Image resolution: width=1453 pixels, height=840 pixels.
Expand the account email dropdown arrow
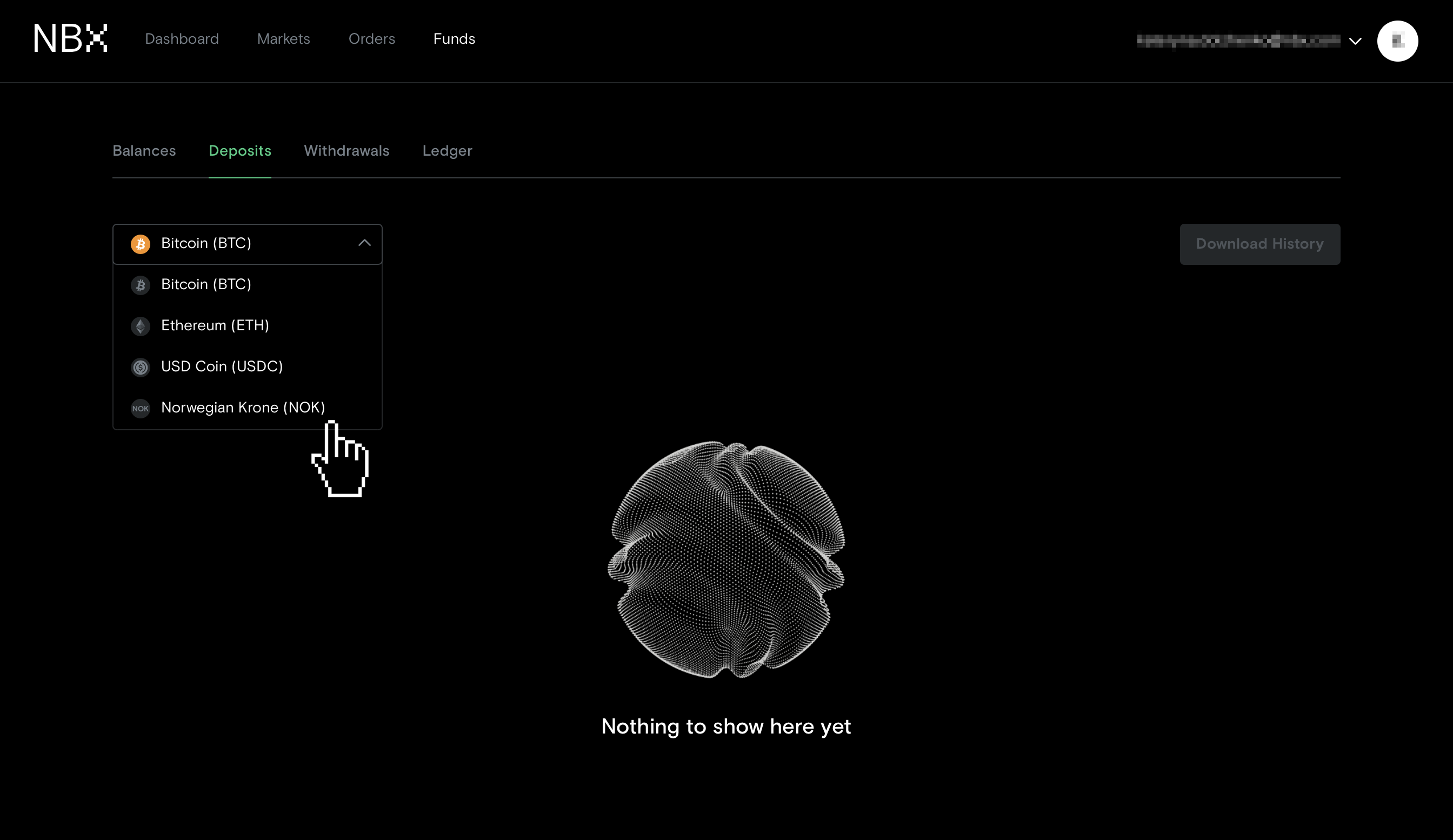point(1355,41)
